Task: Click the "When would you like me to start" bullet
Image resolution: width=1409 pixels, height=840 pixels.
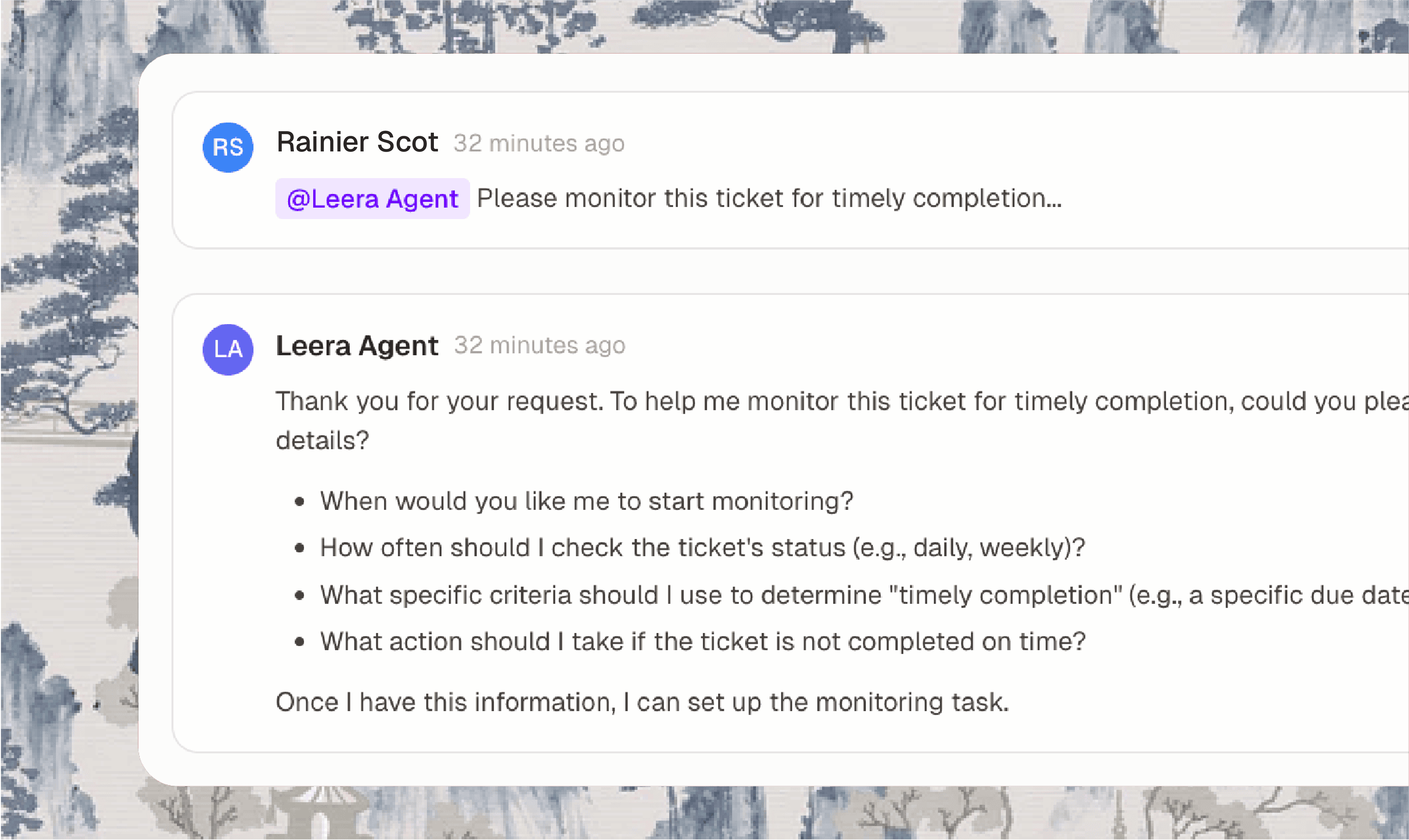Action: pyautogui.click(x=586, y=502)
